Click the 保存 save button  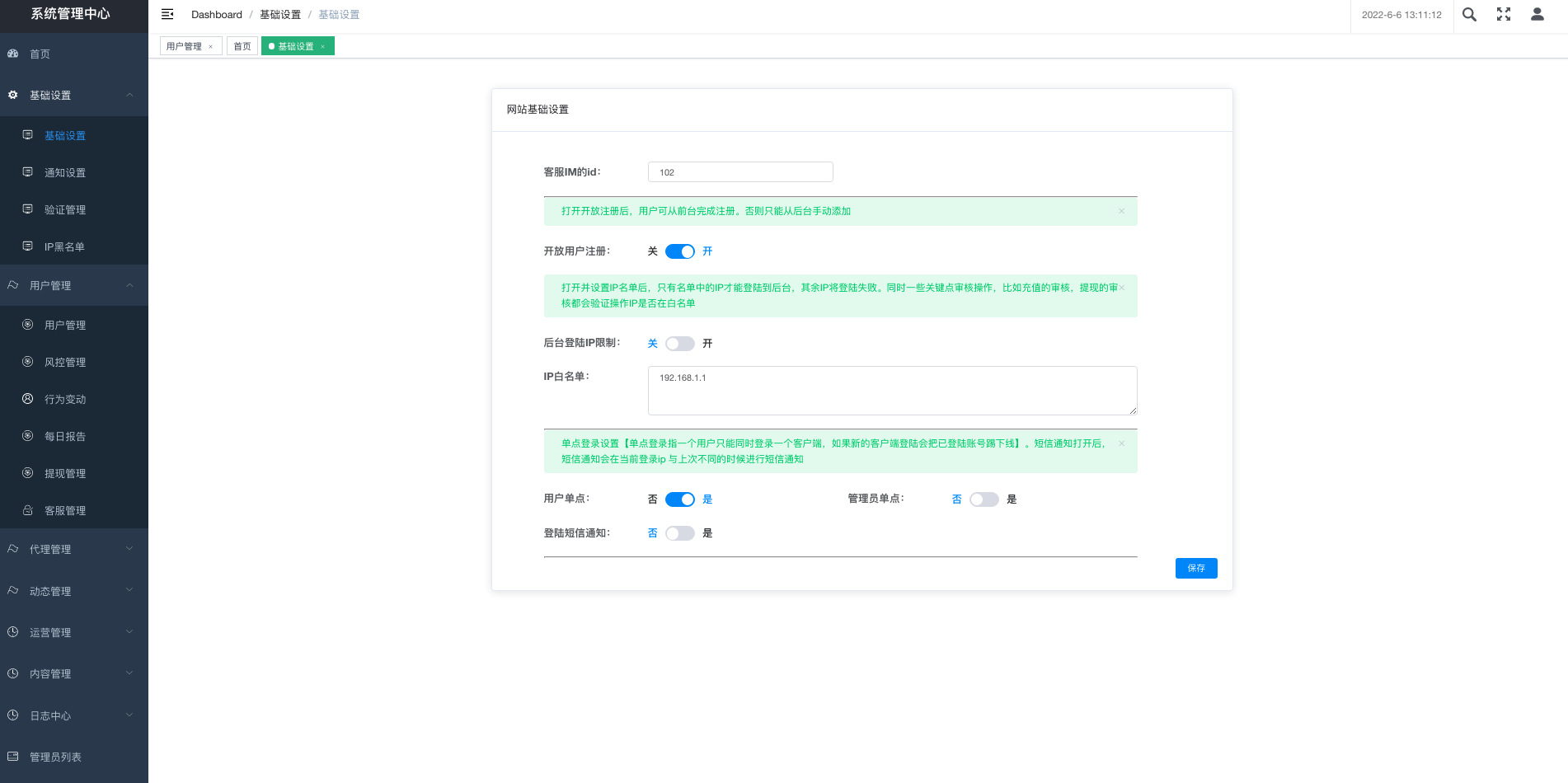[x=1196, y=568]
